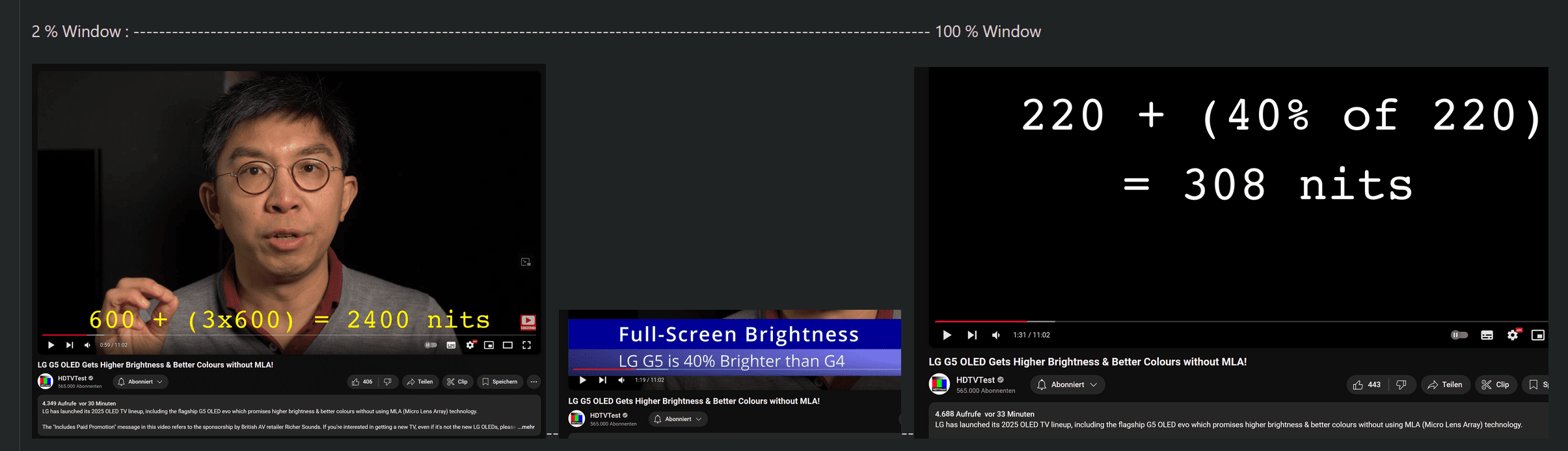The image size is (1568, 451).
Task: Click HDTVTest channel name under 1:31 video
Action: tap(975, 380)
